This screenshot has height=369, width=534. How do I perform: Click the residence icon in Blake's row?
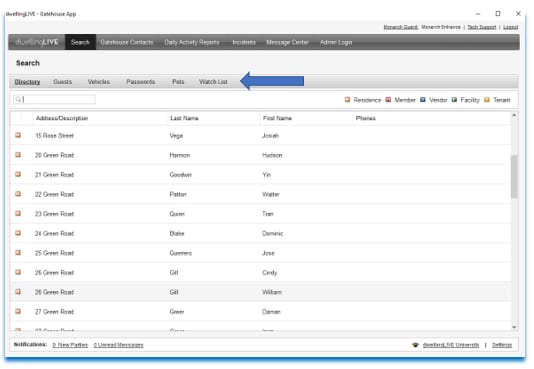[18, 233]
